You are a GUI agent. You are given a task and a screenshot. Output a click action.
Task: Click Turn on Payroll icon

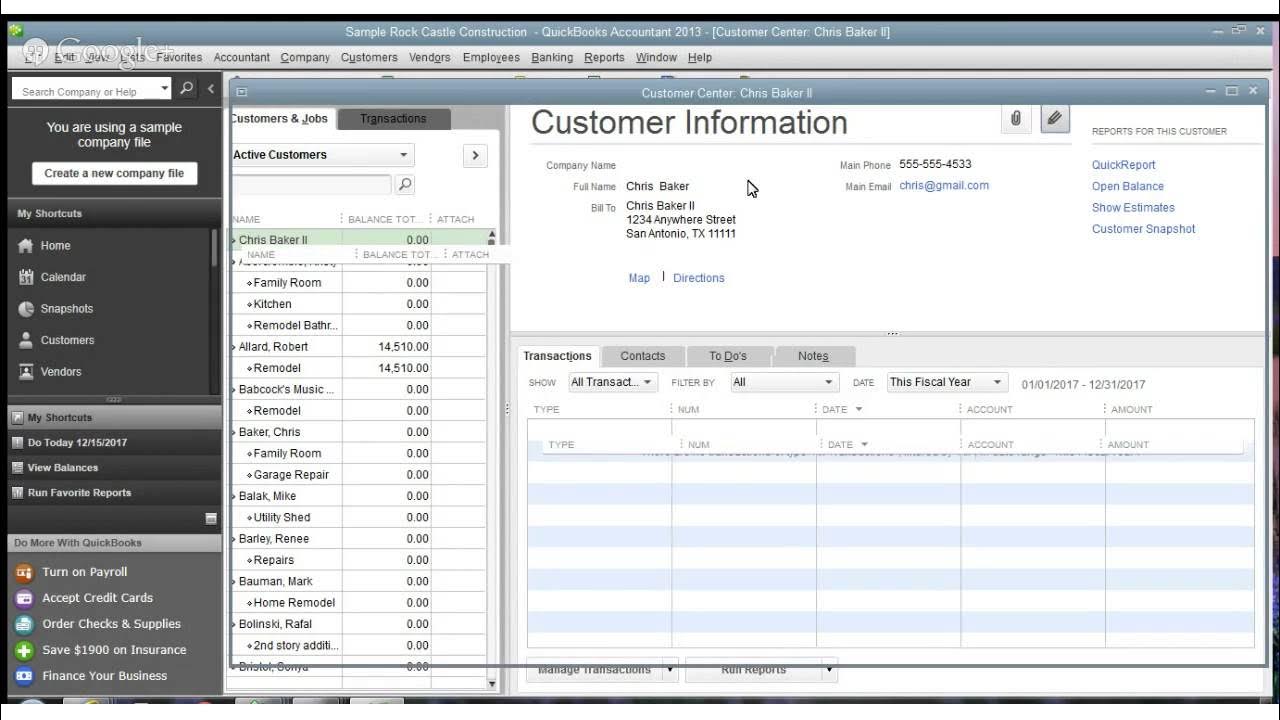25,572
